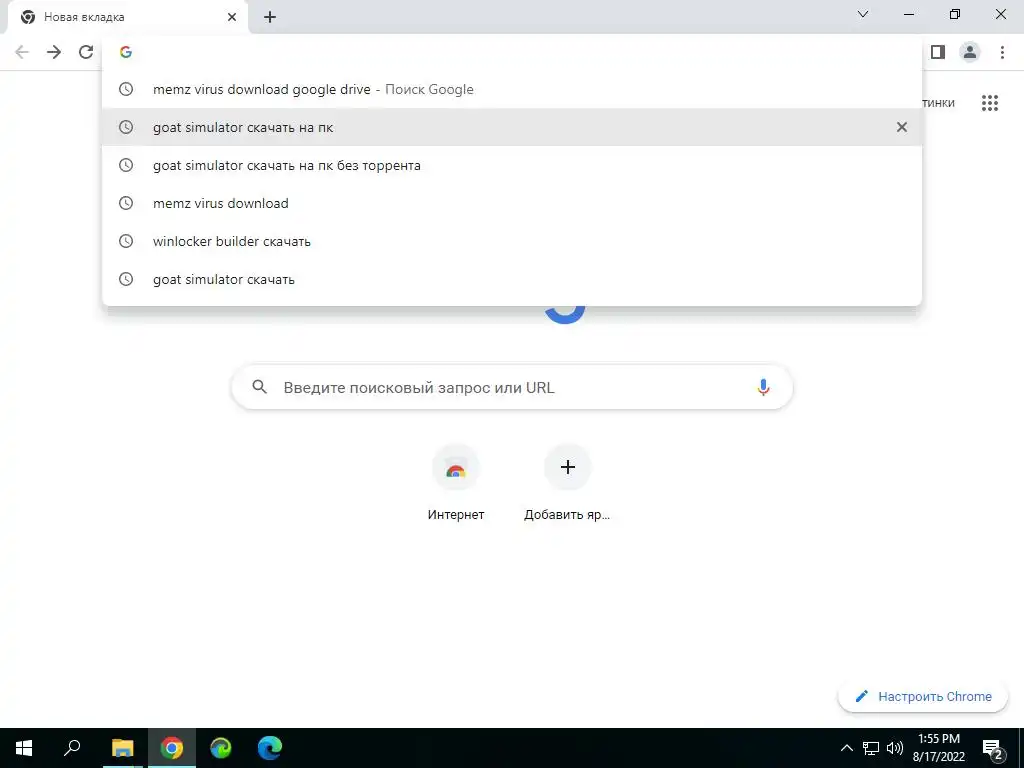Remove the highlighted goat simulator suggestion

point(901,127)
